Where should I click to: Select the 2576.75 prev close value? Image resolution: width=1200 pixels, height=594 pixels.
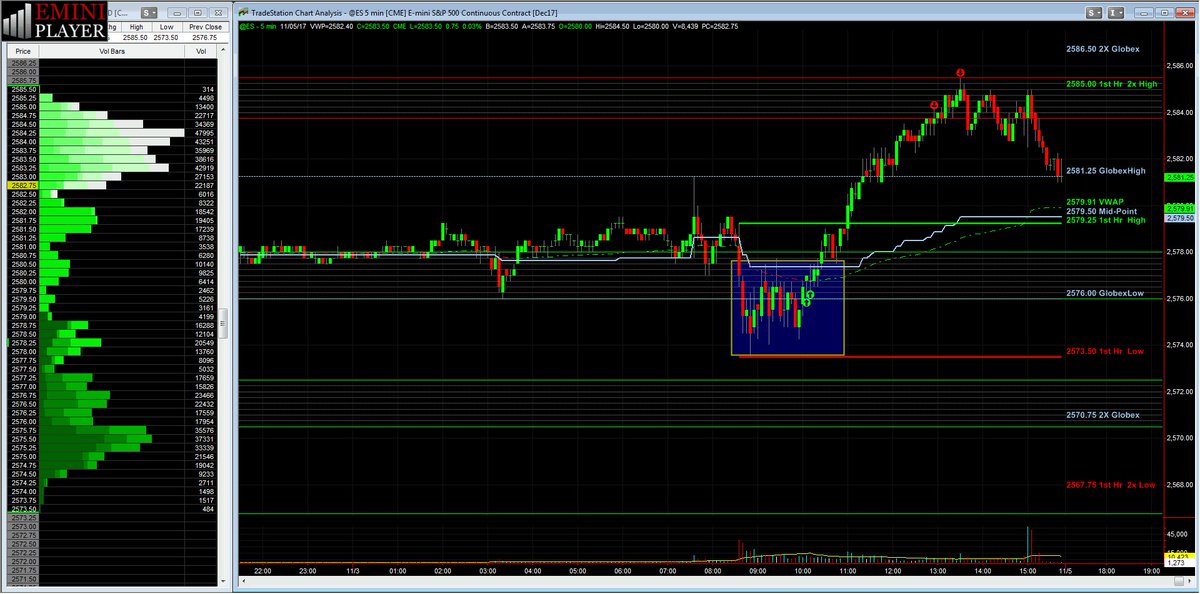[204, 36]
